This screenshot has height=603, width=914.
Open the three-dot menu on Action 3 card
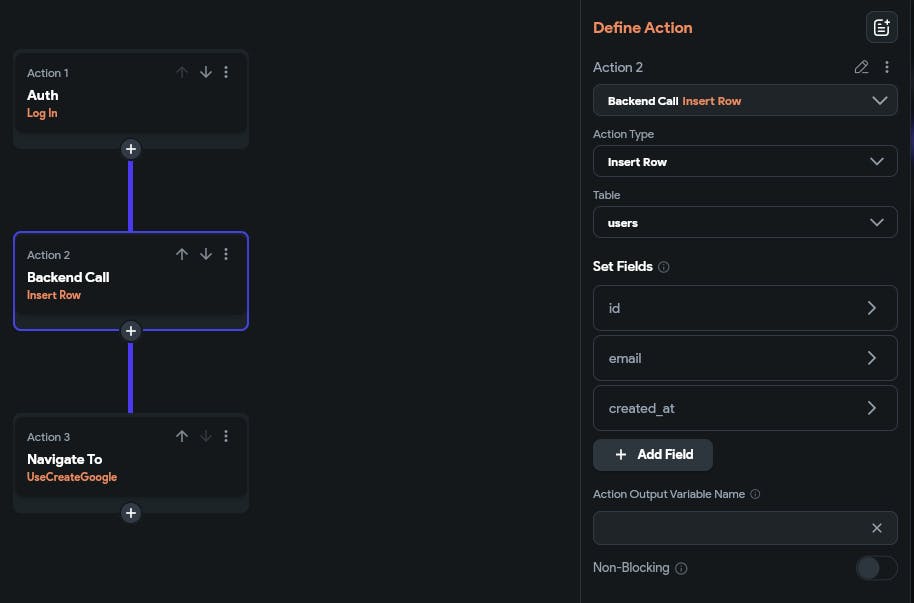click(x=226, y=436)
